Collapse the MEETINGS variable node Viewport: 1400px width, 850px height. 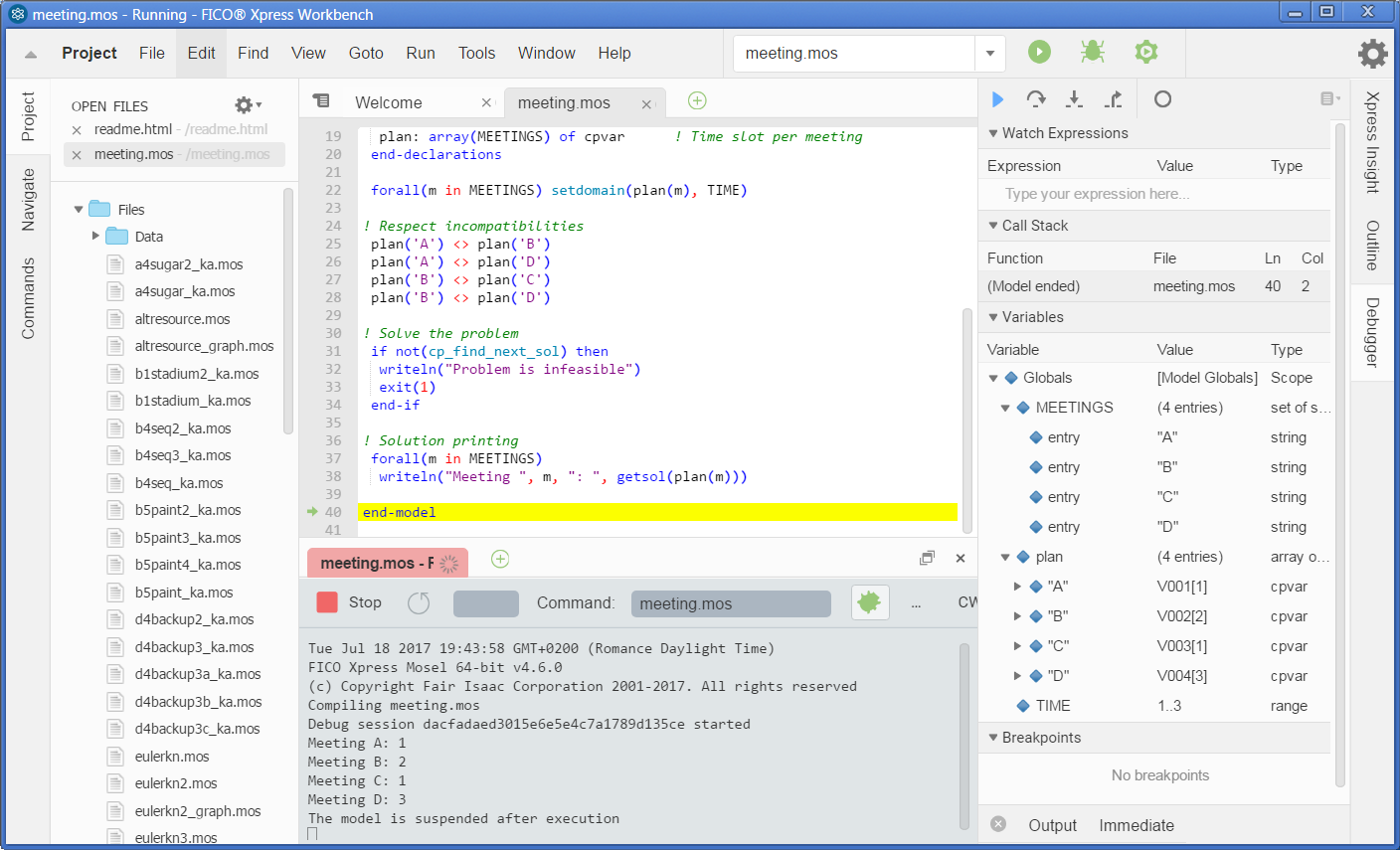click(x=1005, y=408)
